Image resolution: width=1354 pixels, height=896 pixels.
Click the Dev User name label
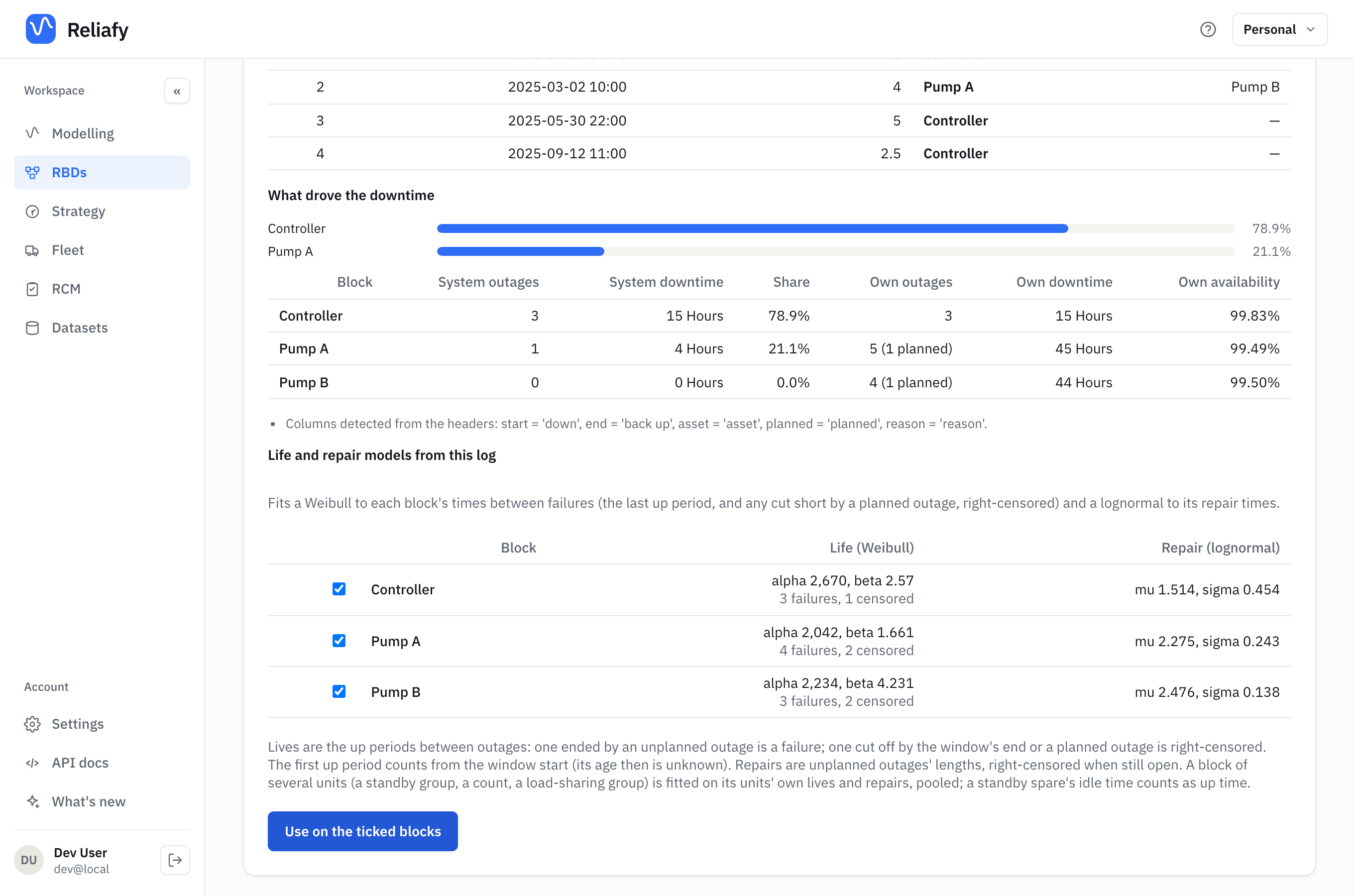click(x=81, y=853)
